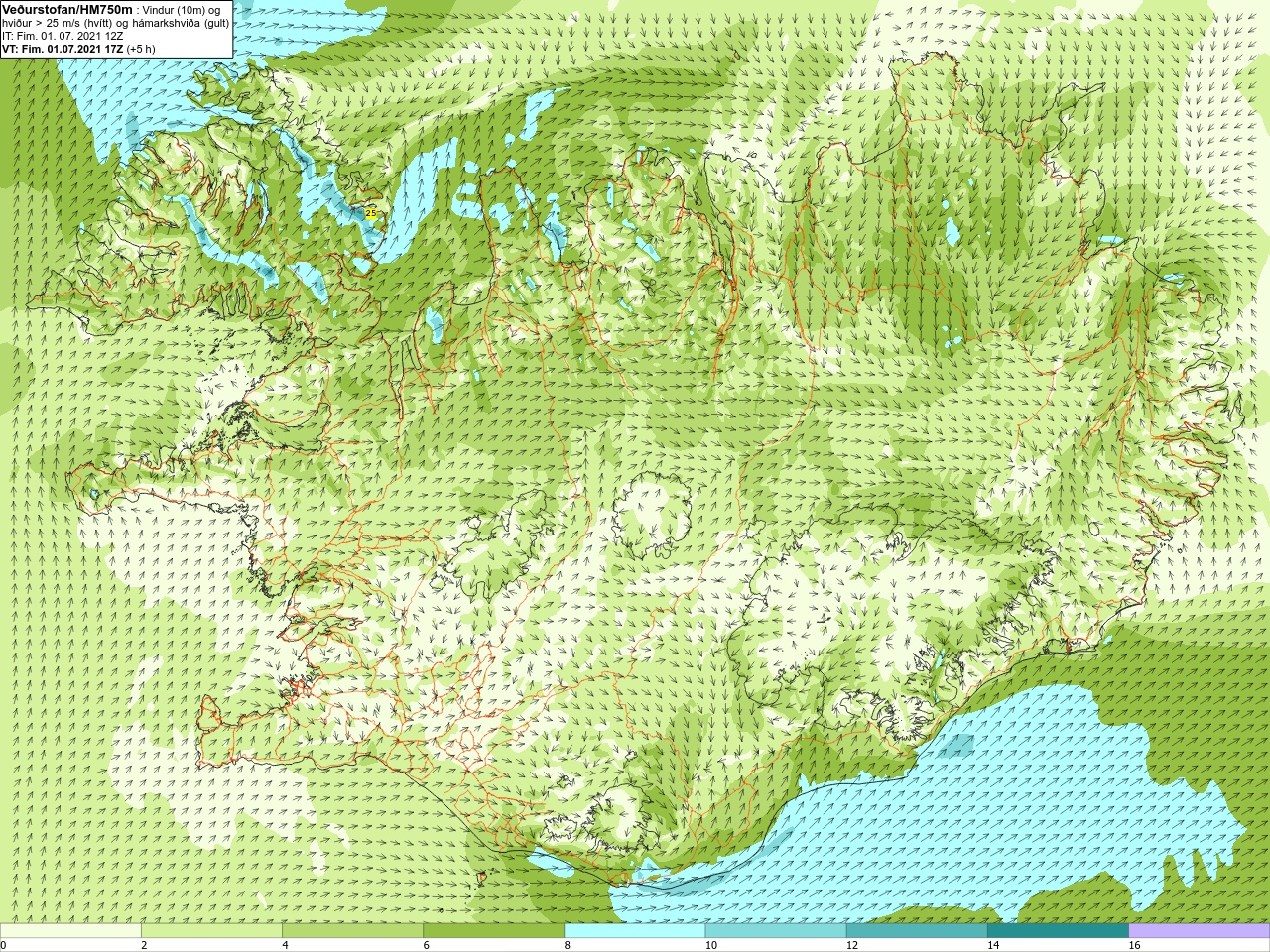This screenshot has height=952, width=1270.
Task: Click the legend label 16
Action: pyautogui.click(x=1134, y=945)
